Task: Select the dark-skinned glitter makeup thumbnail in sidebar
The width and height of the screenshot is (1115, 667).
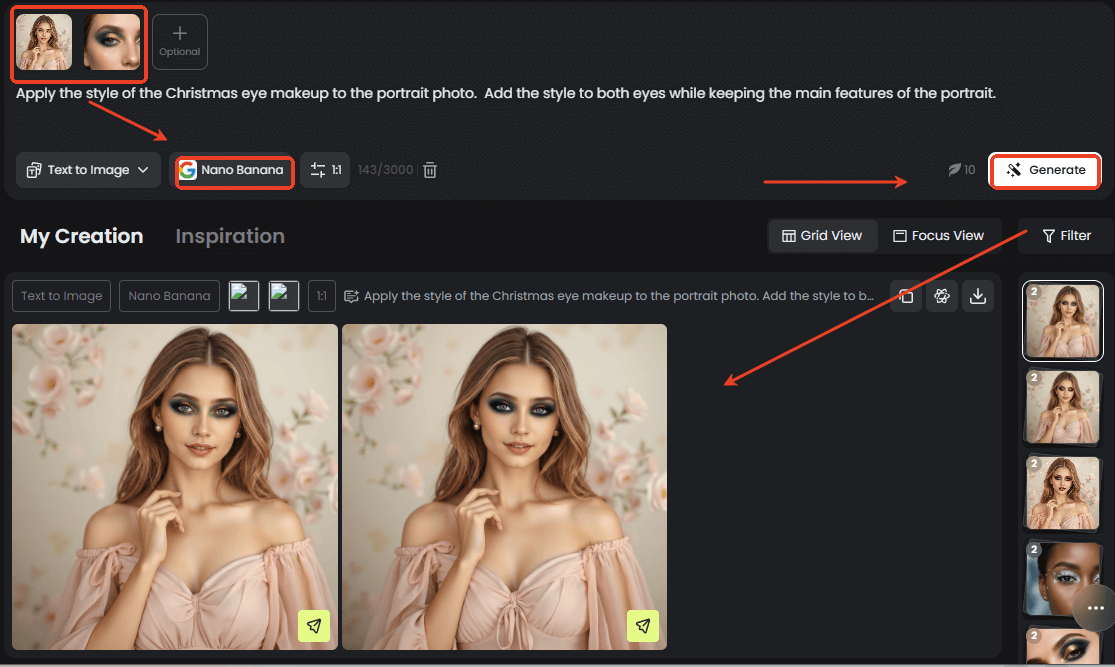Action: coord(1061,579)
